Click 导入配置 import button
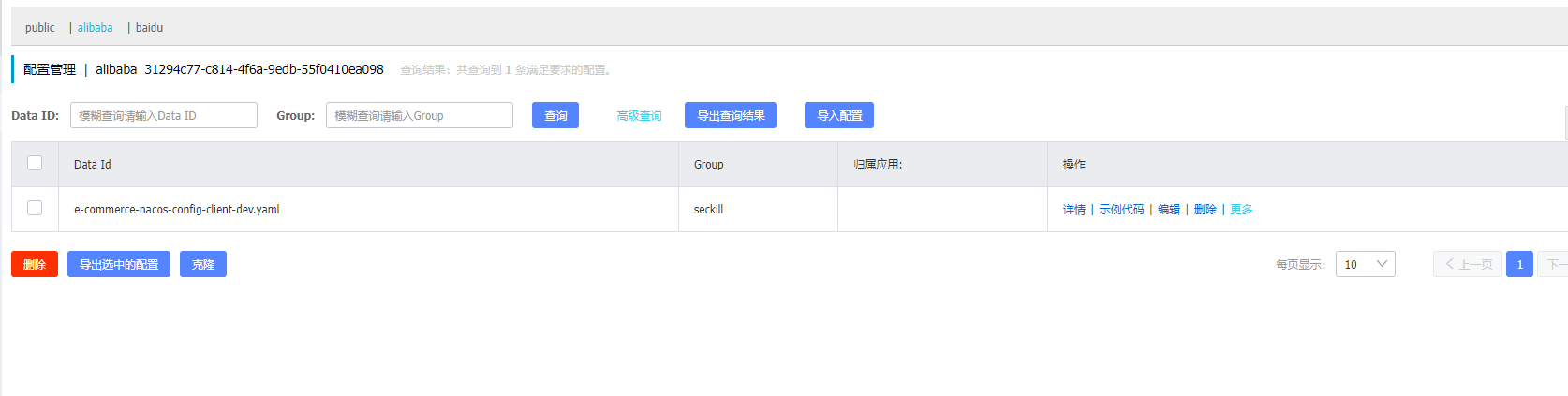This screenshot has height=396, width=1568. point(839,115)
